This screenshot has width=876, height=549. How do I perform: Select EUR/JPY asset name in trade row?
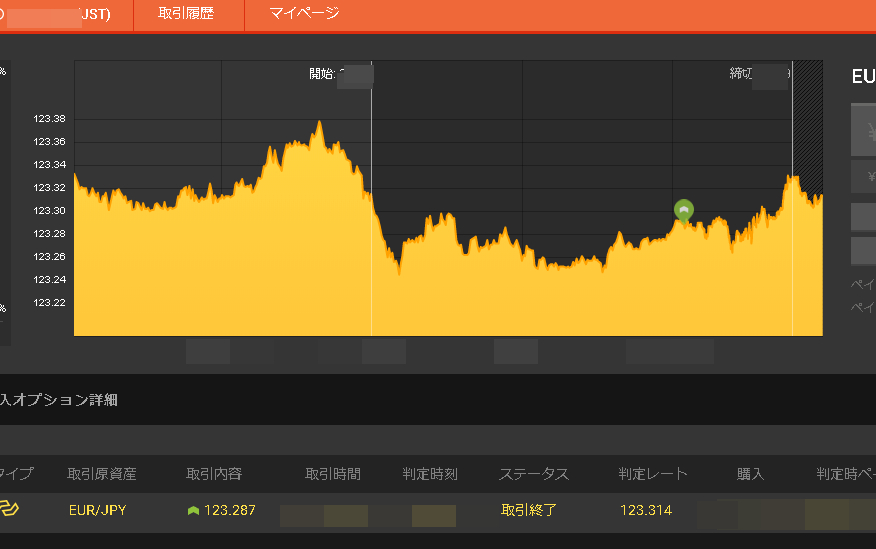[x=97, y=510]
